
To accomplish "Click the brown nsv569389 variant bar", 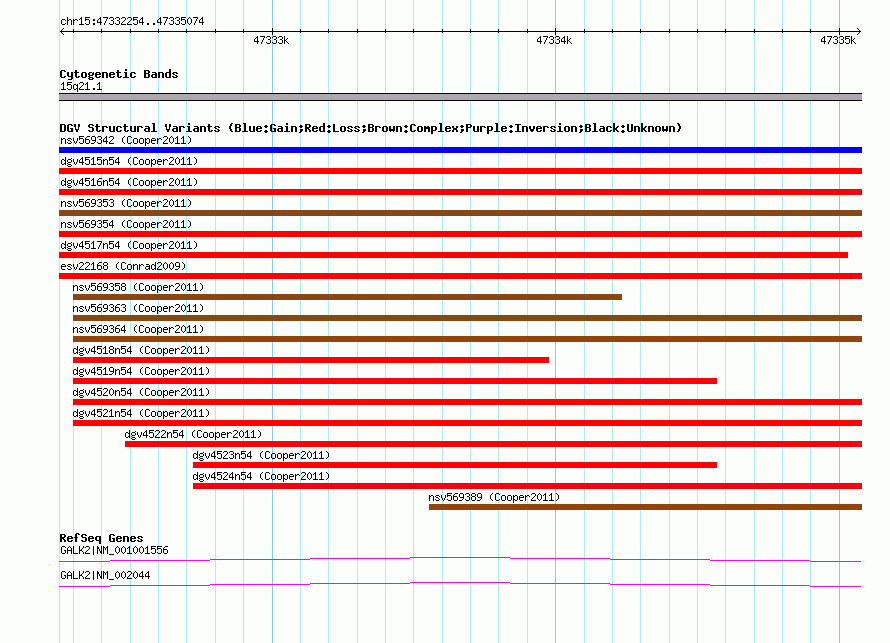I will (x=645, y=507).
